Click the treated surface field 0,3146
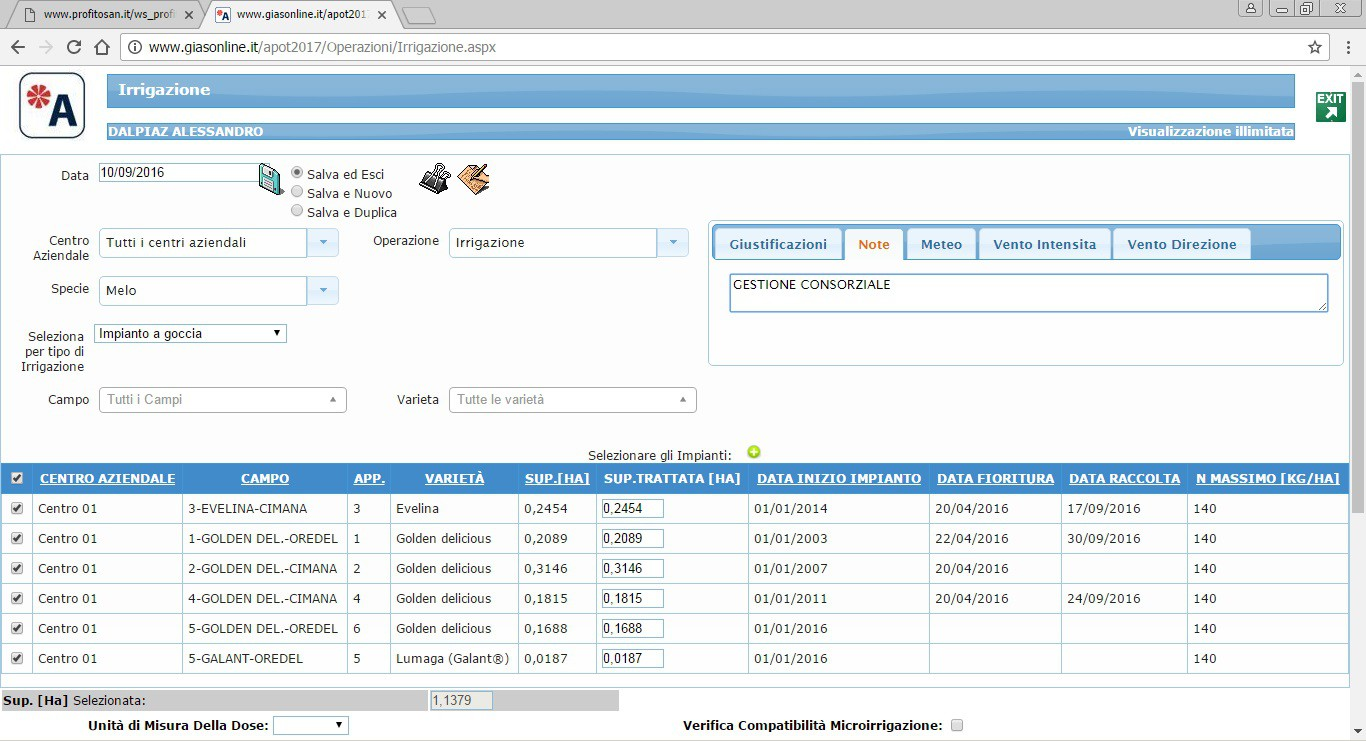The height and width of the screenshot is (741, 1366). (x=632, y=568)
